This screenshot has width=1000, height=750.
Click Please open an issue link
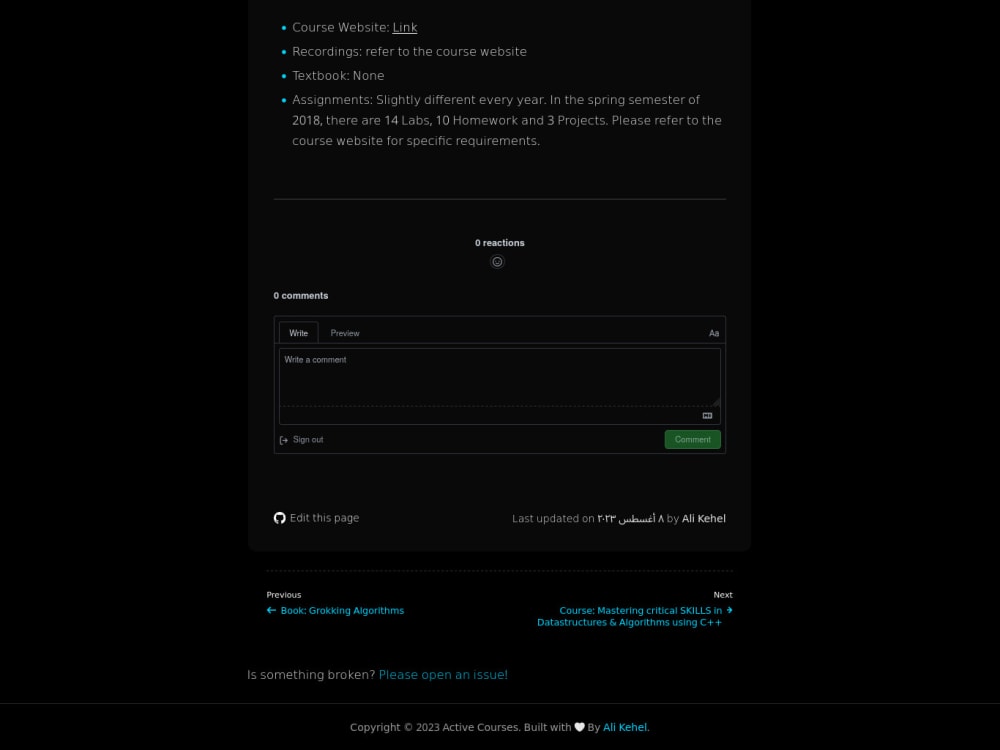pyautogui.click(x=443, y=674)
